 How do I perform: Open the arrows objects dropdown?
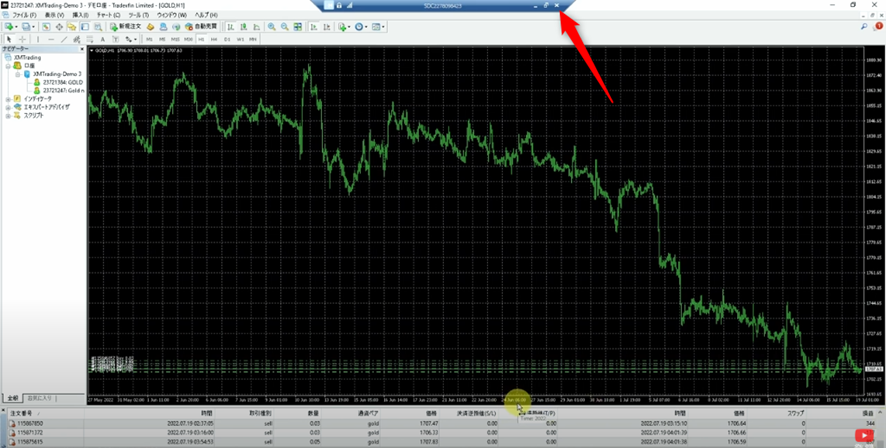click(131, 39)
